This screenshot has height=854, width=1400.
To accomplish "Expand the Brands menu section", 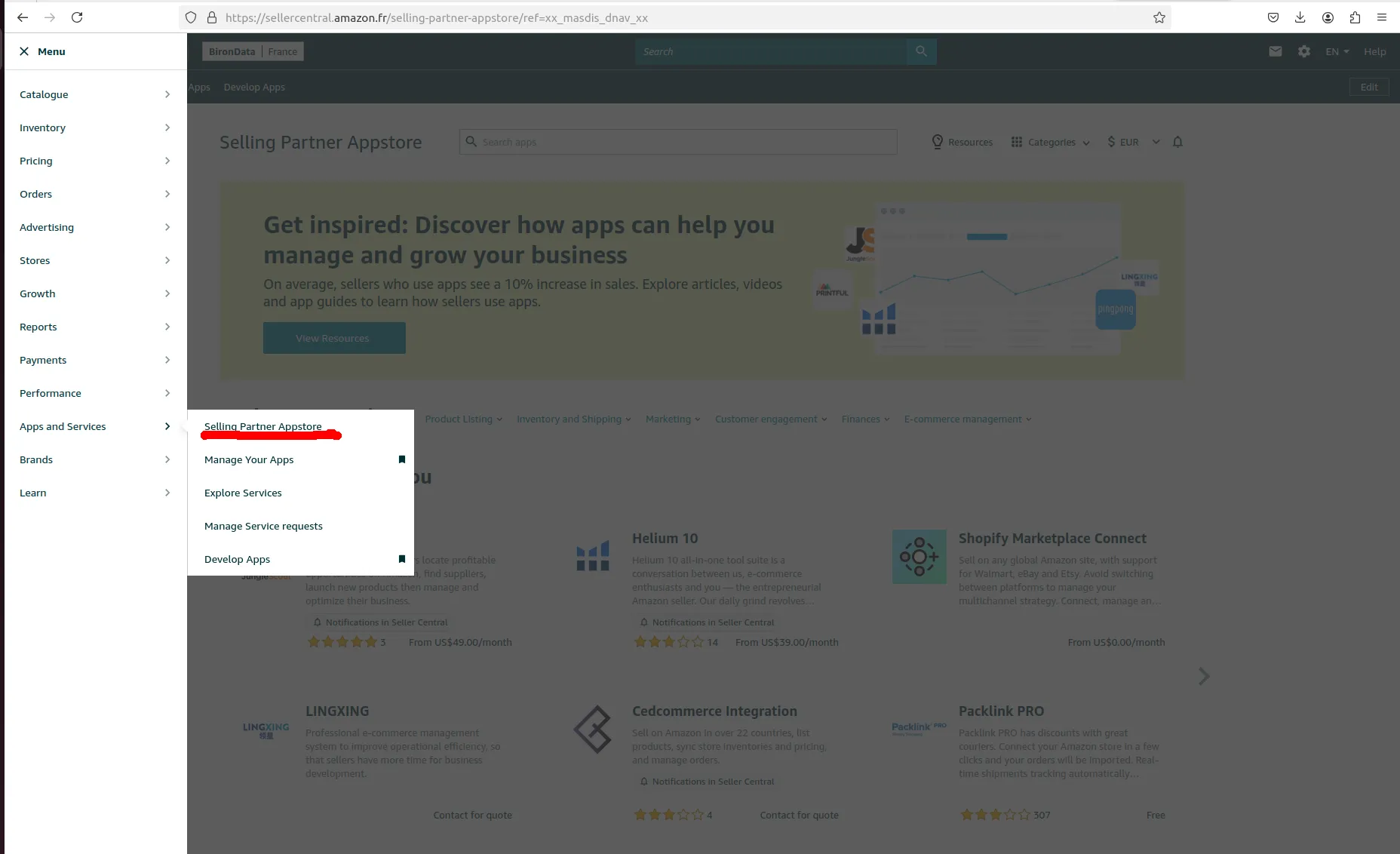I will coord(95,459).
